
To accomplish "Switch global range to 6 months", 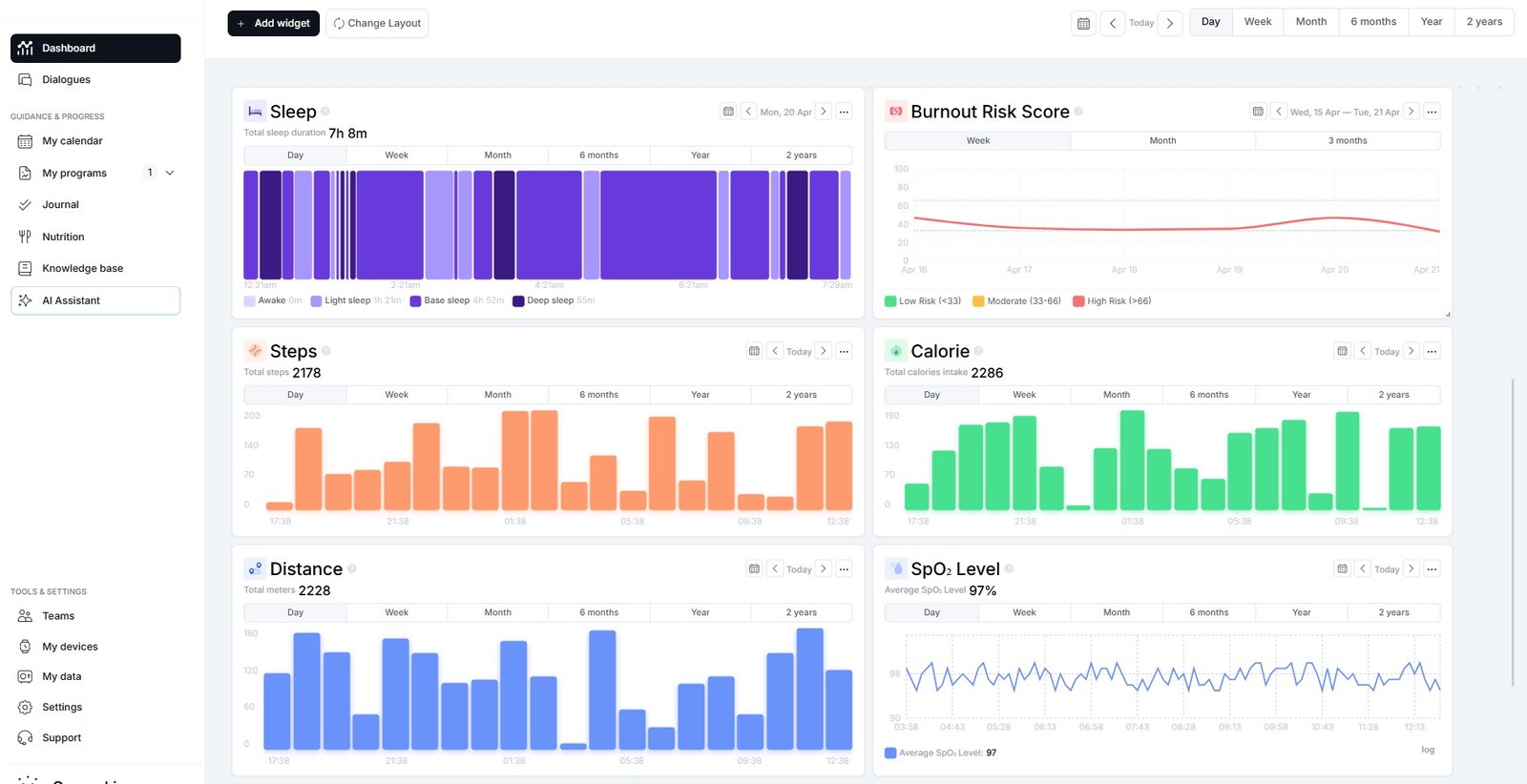I will [x=1373, y=22].
